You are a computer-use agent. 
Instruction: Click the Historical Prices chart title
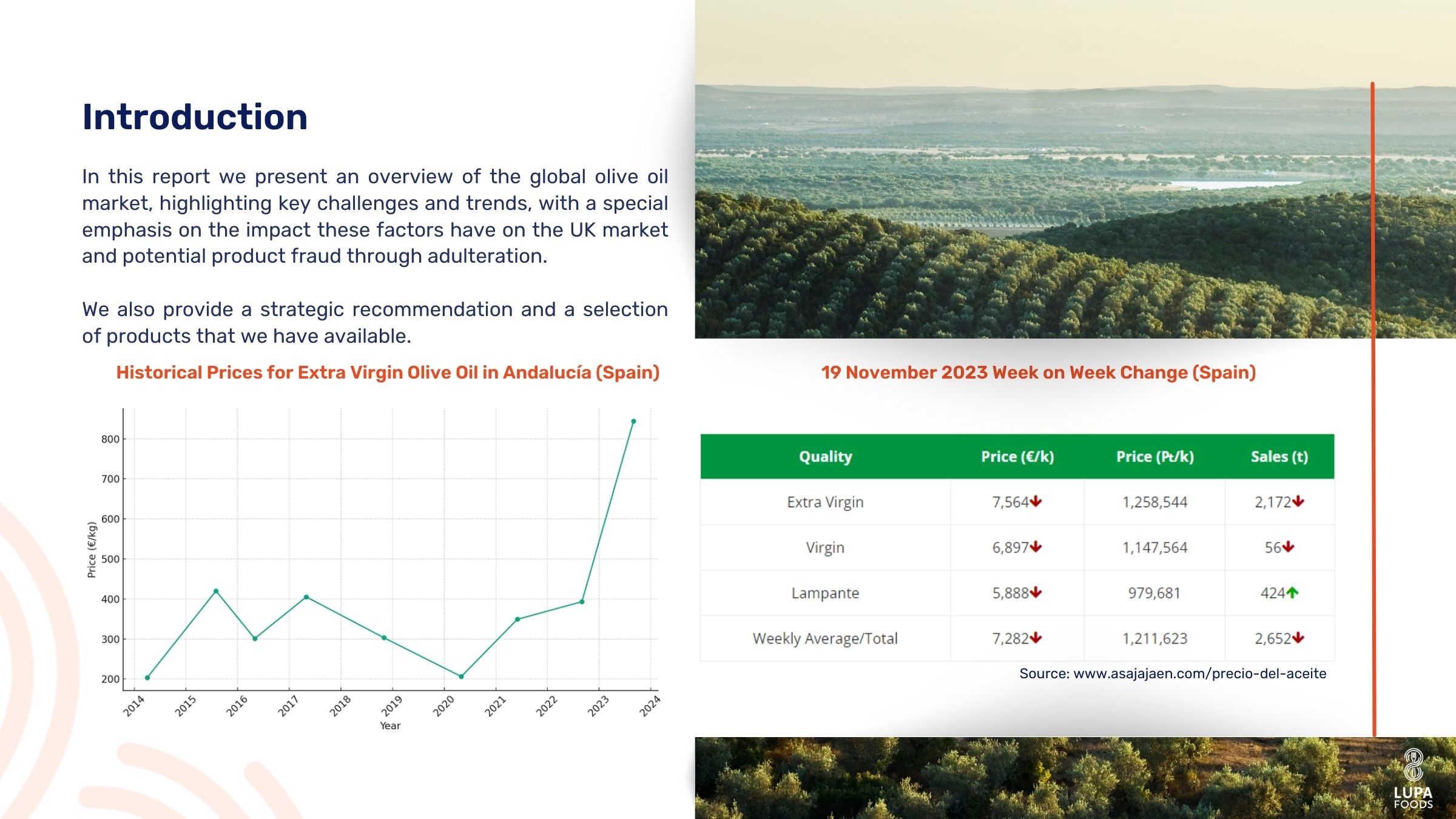coord(388,372)
